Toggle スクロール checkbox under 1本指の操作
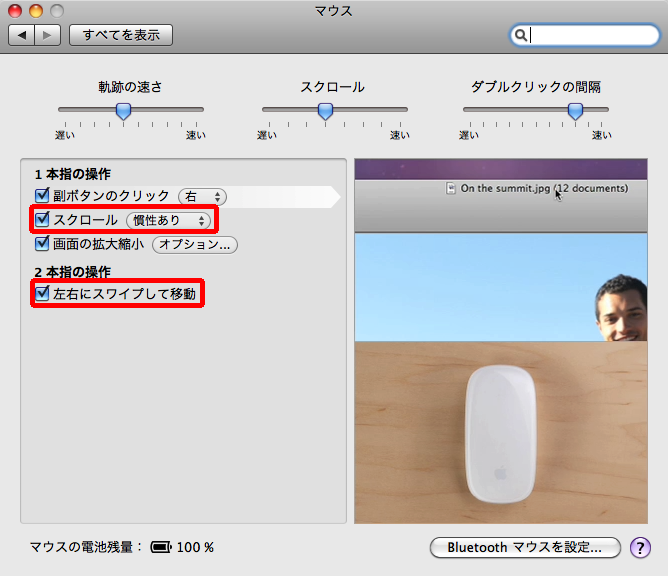Image resolution: width=668 pixels, height=576 pixels. tap(42, 220)
